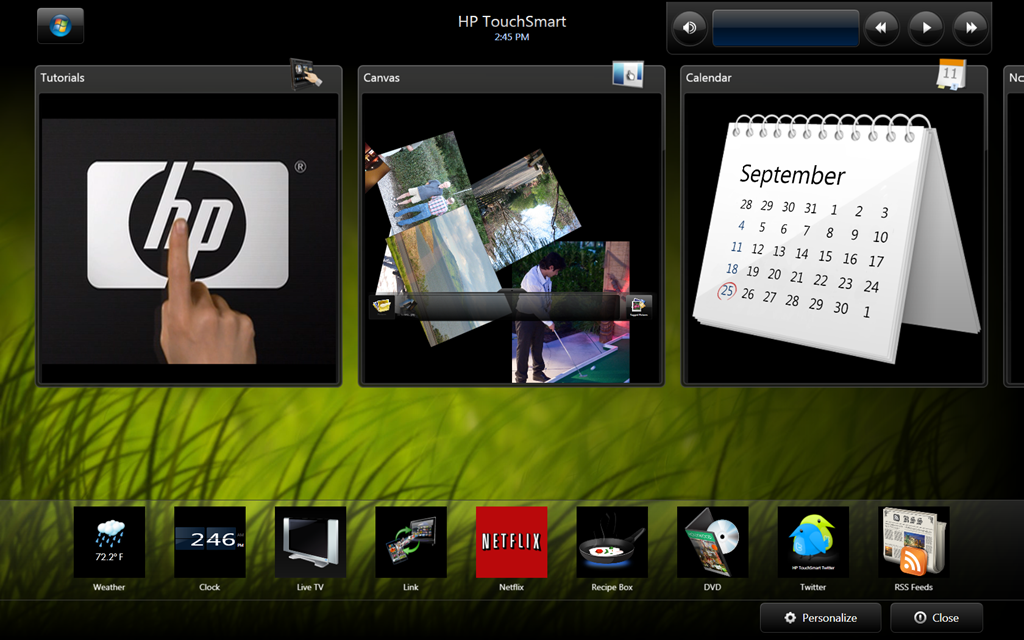Click the media track display bar

click(x=785, y=28)
